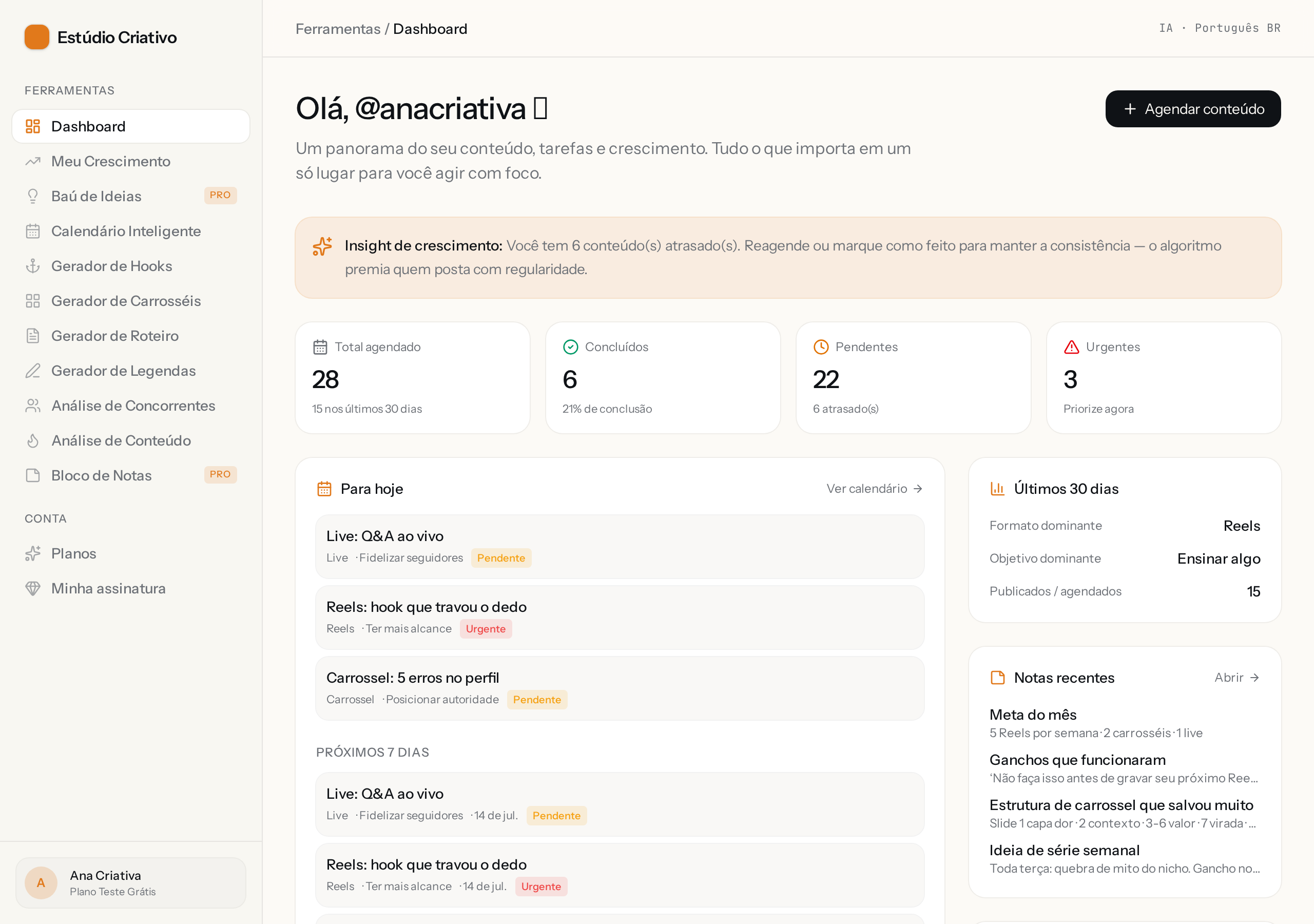Open today's Live: Q&A ao vivo task without date

click(620, 547)
